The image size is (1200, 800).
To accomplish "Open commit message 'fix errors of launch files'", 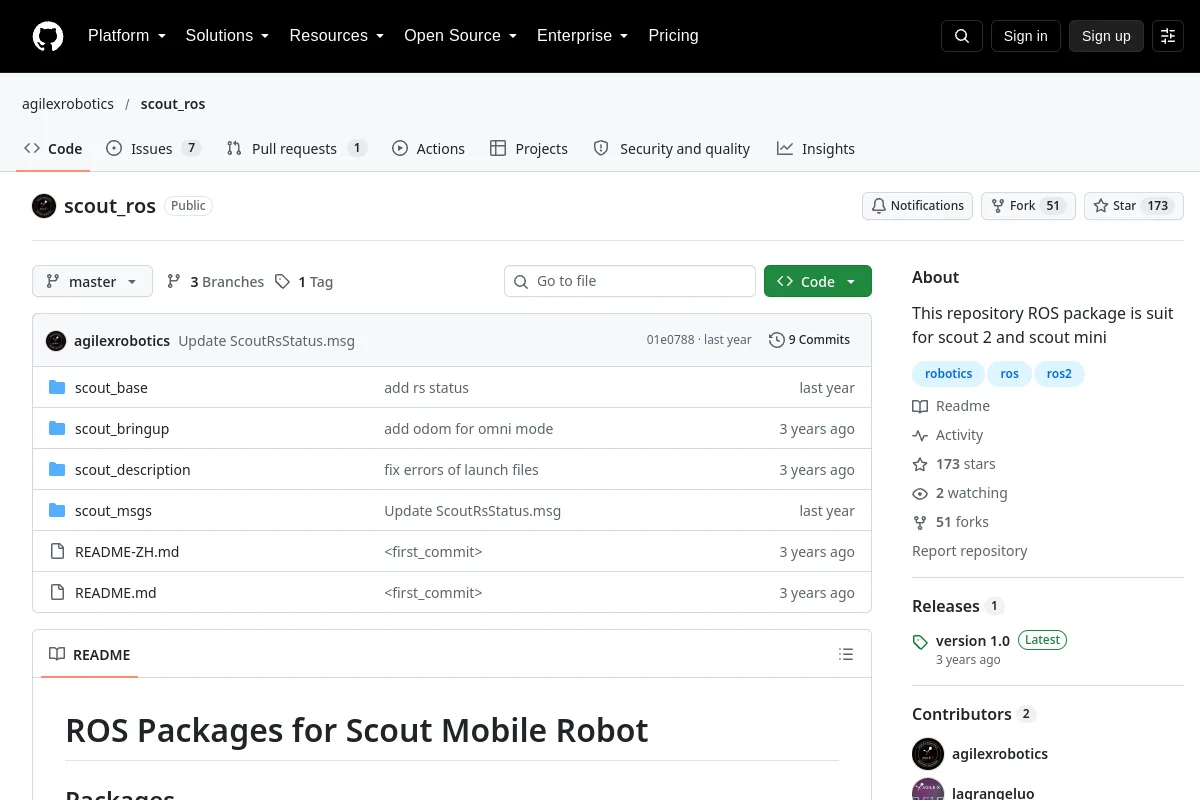I will pos(461,470).
